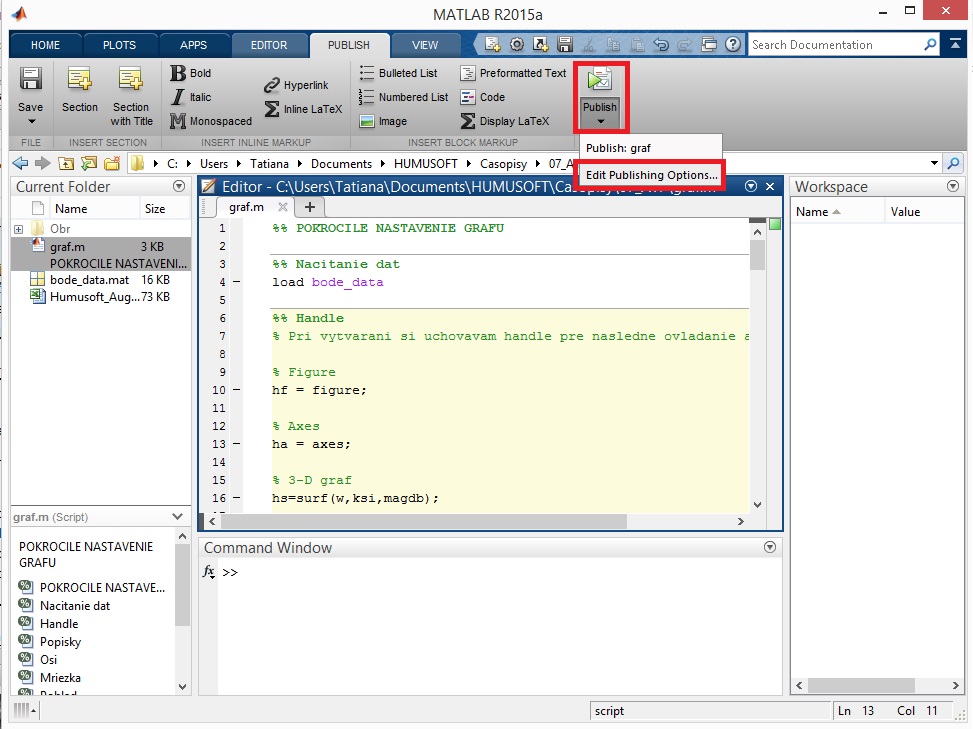Switch to the EDITOR tab
The image size is (973, 729).
click(269, 45)
